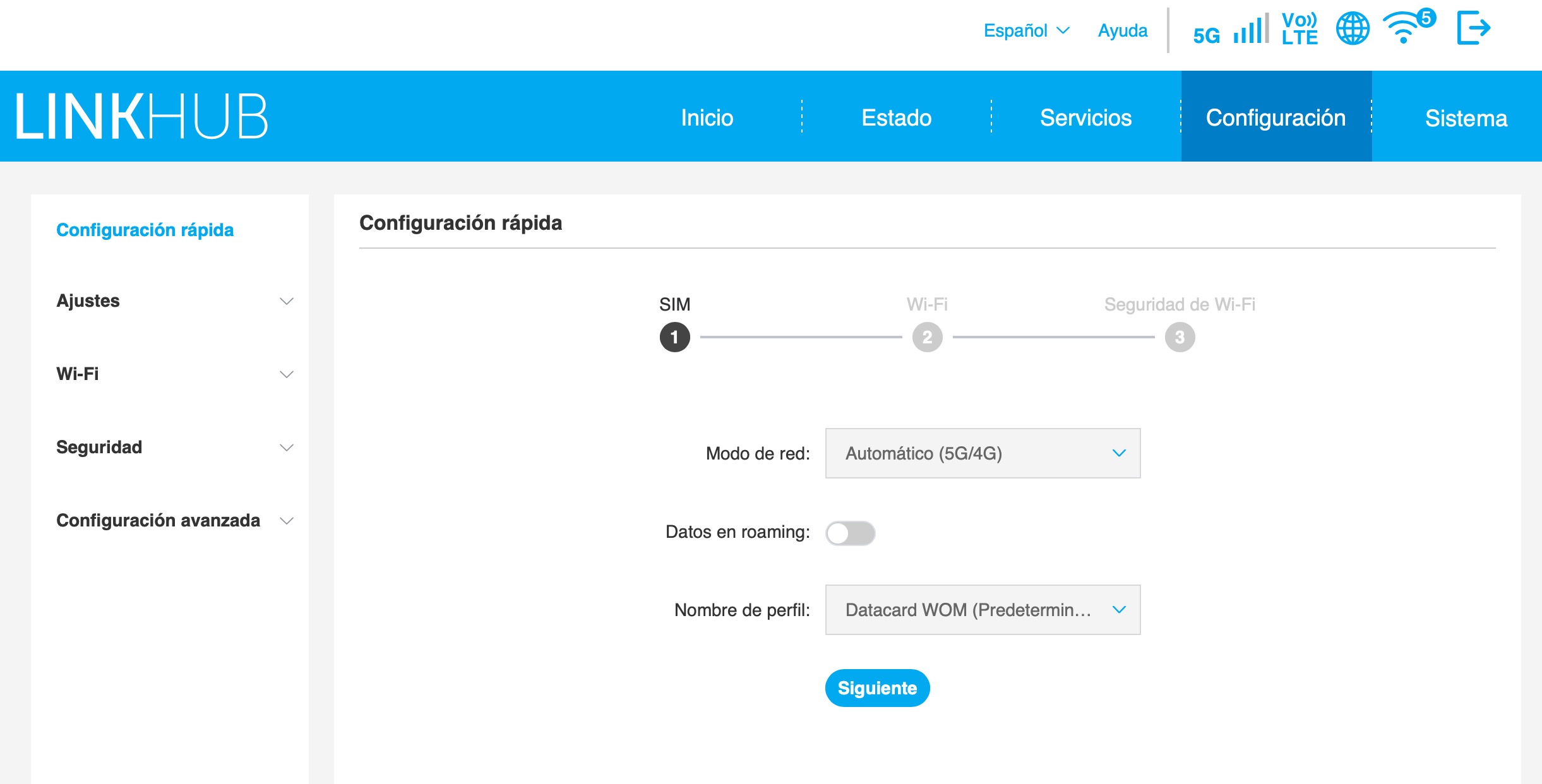Switch to the Servicios tab
Image resolution: width=1542 pixels, height=784 pixels.
click(1085, 117)
